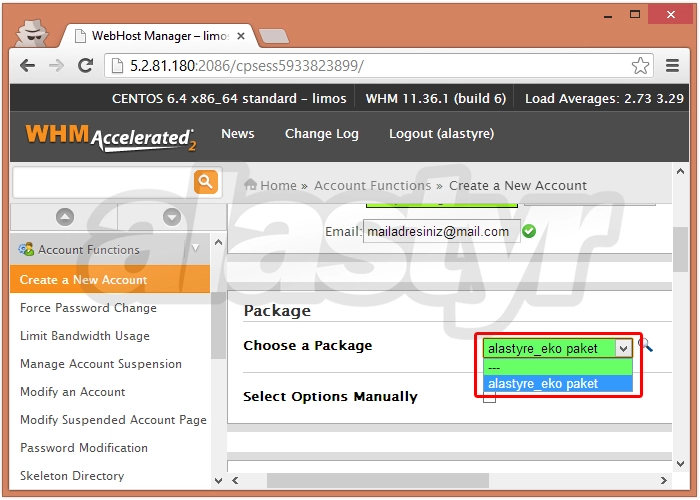This screenshot has width=700, height=500.
Task: Select the '---' package option
Action: [x=558, y=367]
